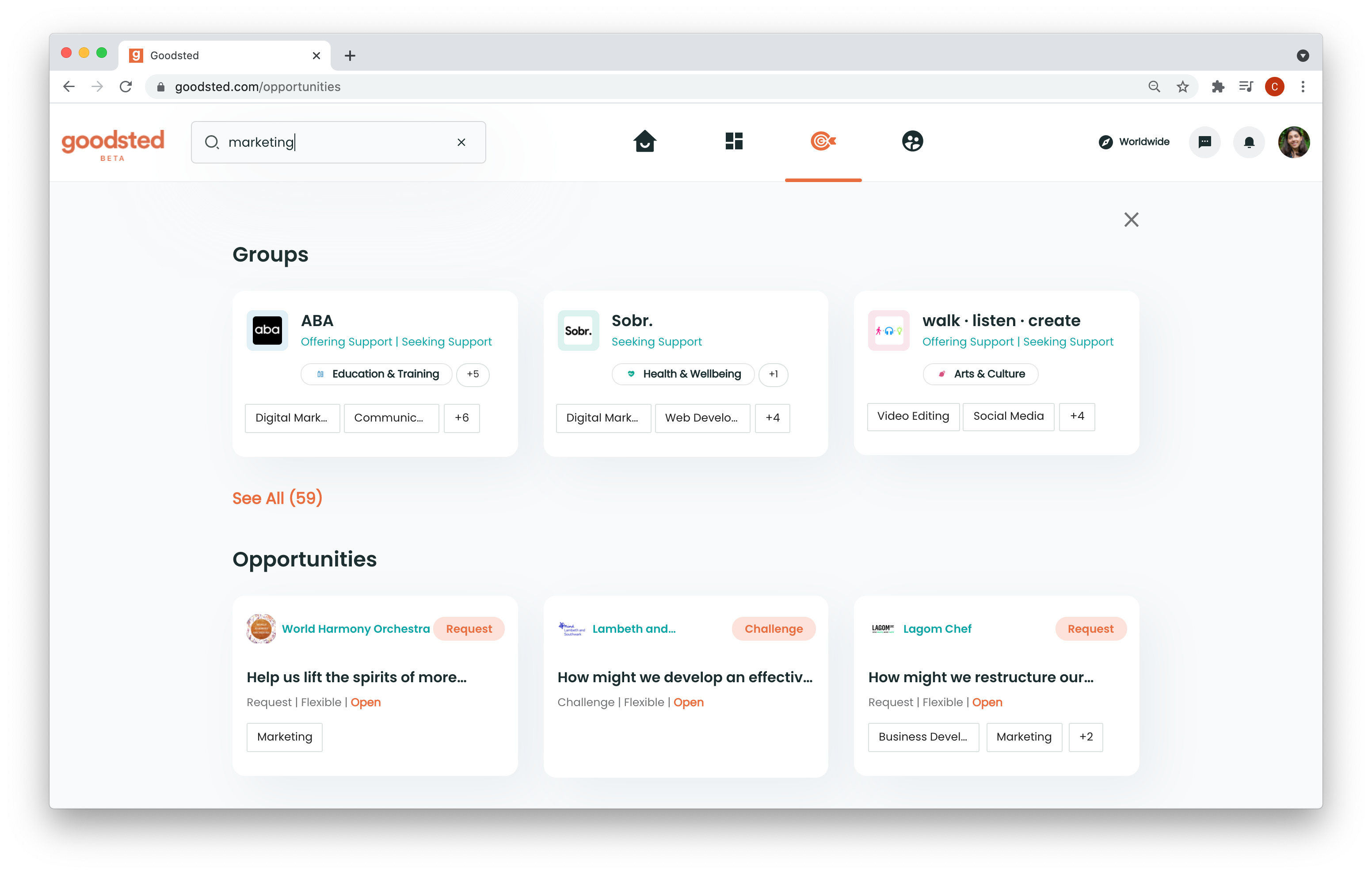Open How might we restructure opportunity
Screen dimensions: 1372x874
[x=981, y=677]
